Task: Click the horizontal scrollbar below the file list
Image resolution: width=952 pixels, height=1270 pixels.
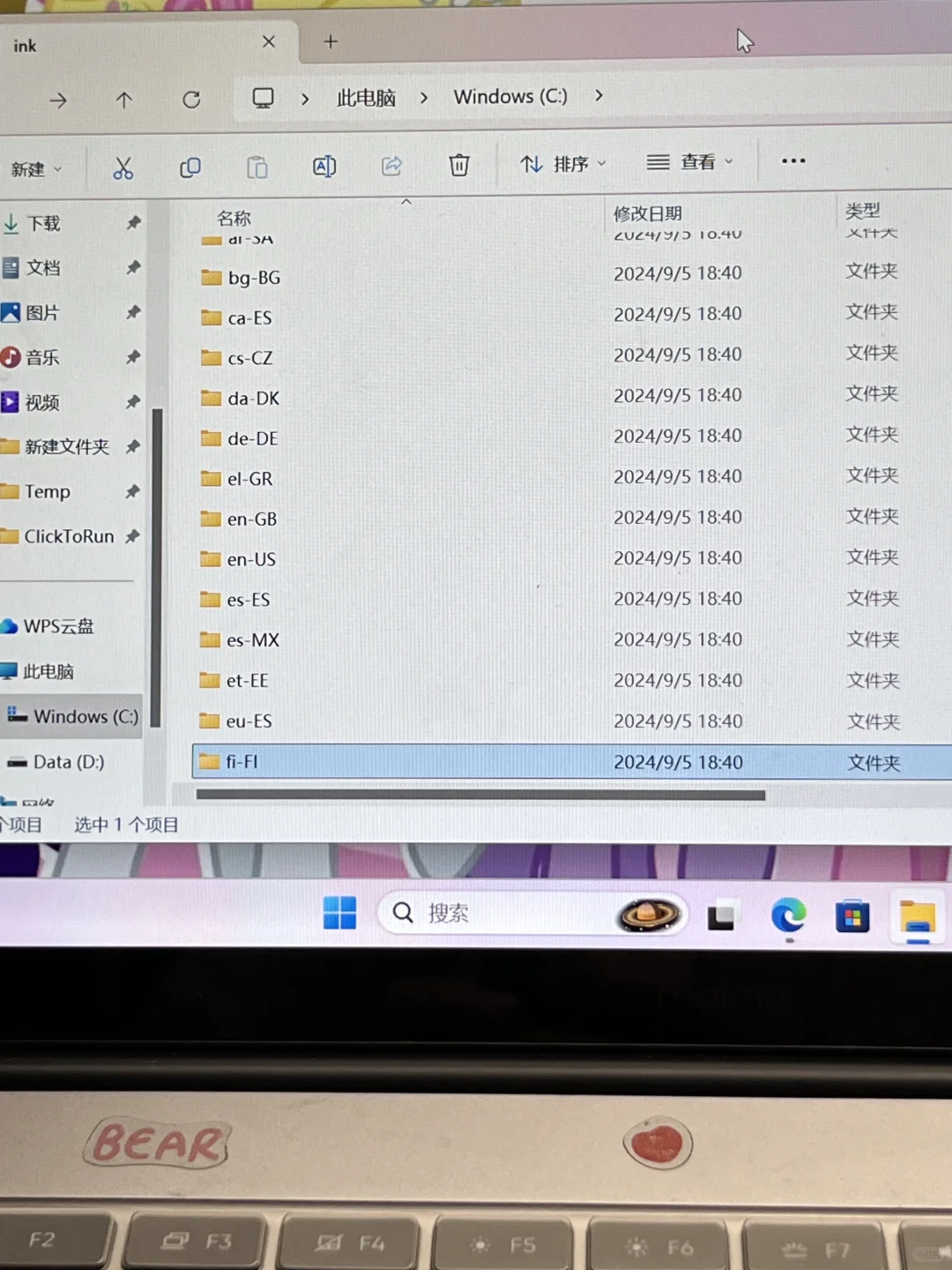Action: (480, 796)
